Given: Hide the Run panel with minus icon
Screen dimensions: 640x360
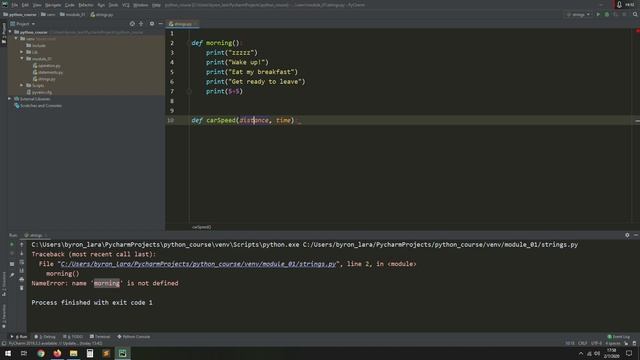Looking at the screenshot, I should pyautogui.click(x=636, y=235).
